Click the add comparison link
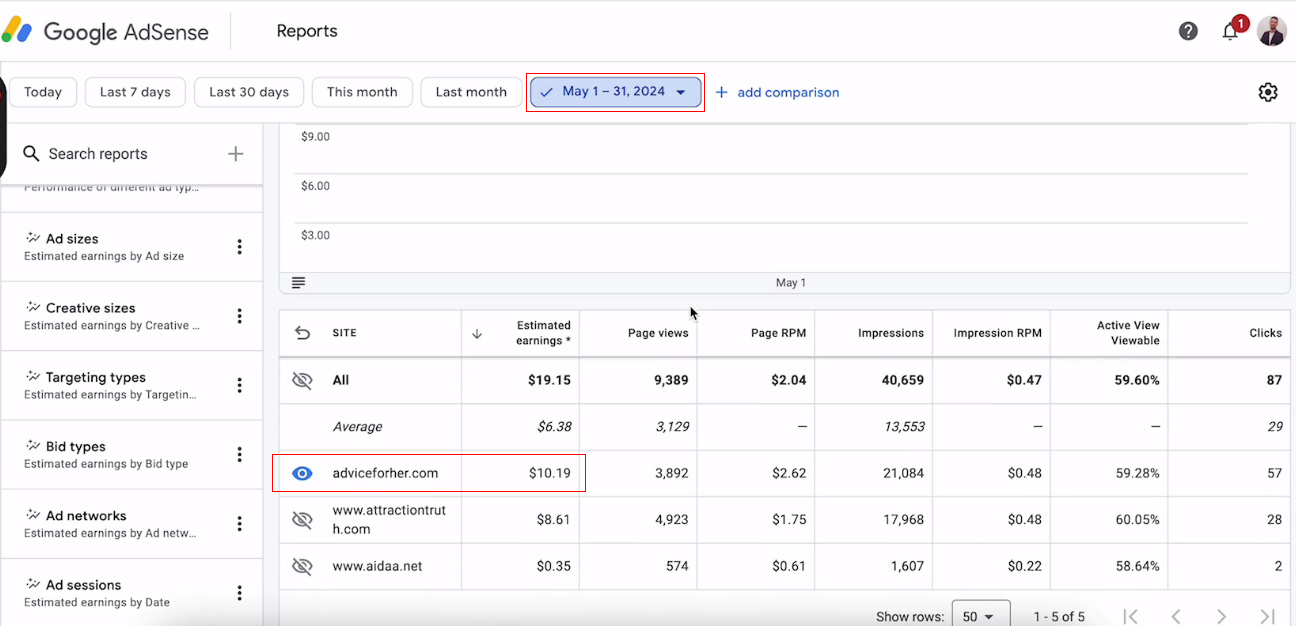Image resolution: width=1296 pixels, height=626 pixels. [777, 92]
